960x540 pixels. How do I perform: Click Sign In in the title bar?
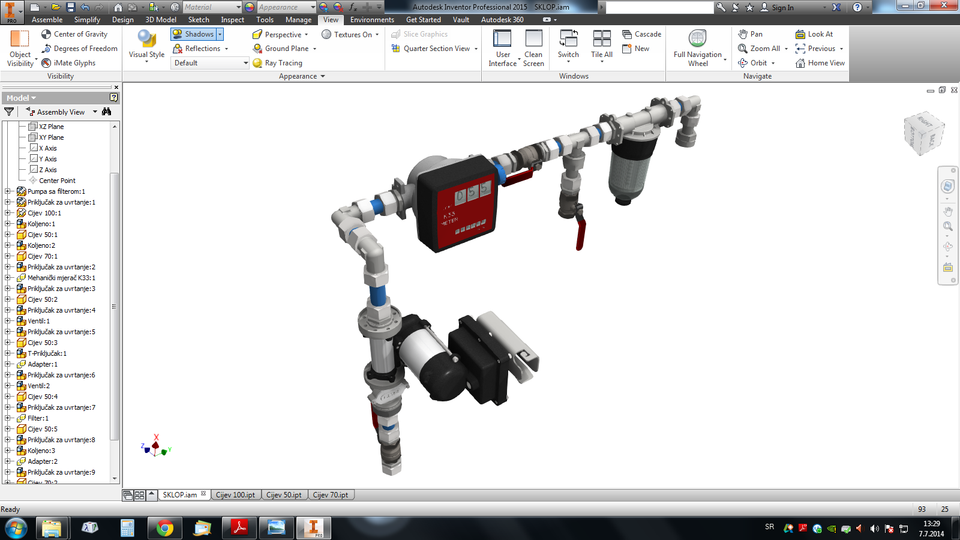pos(783,7)
